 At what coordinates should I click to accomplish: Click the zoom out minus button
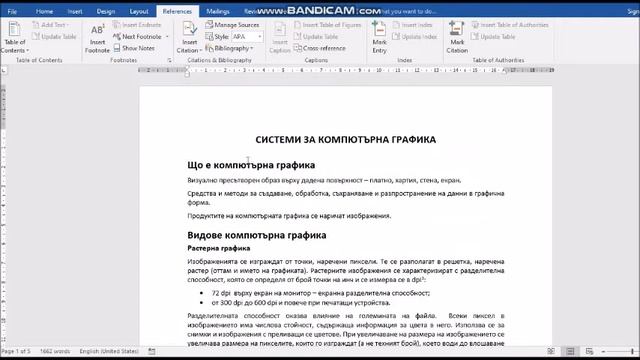(x=603, y=351)
